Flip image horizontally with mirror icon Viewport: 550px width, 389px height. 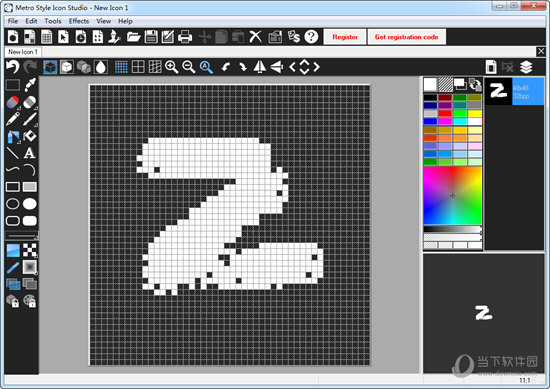coord(260,67)
